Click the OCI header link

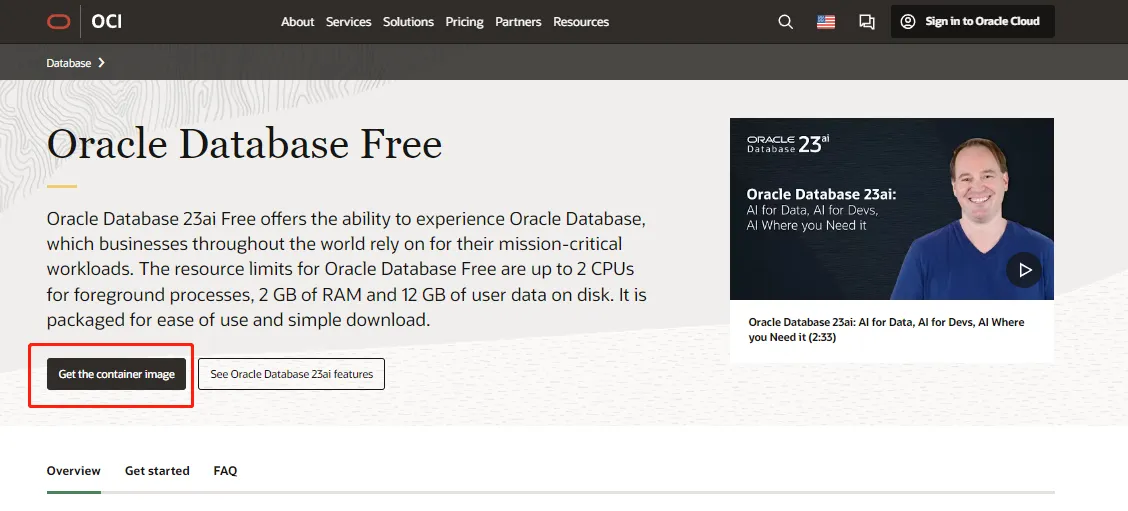[106, 22]
